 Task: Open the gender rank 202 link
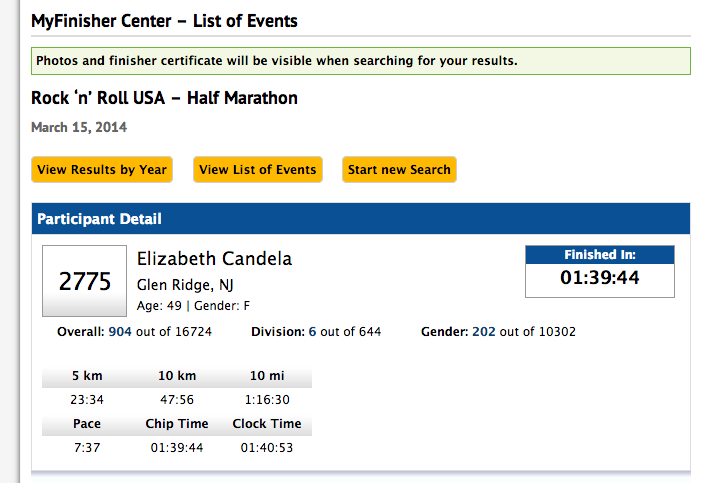click(484, 332)
